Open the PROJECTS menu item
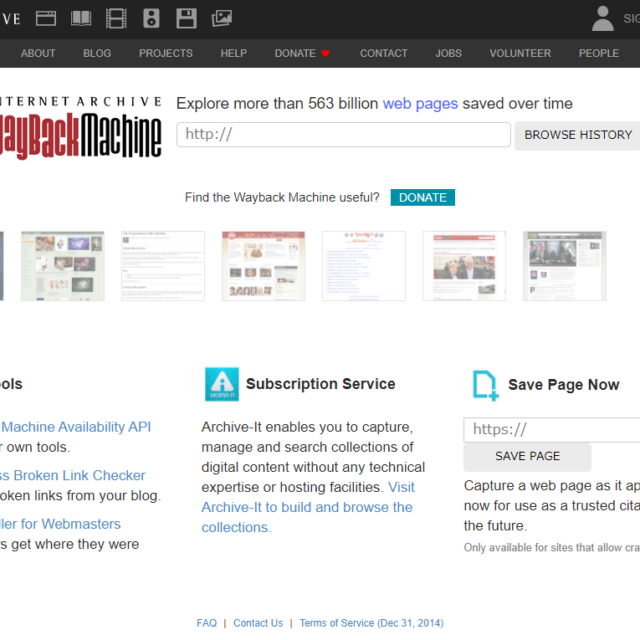 coord(166,53)
